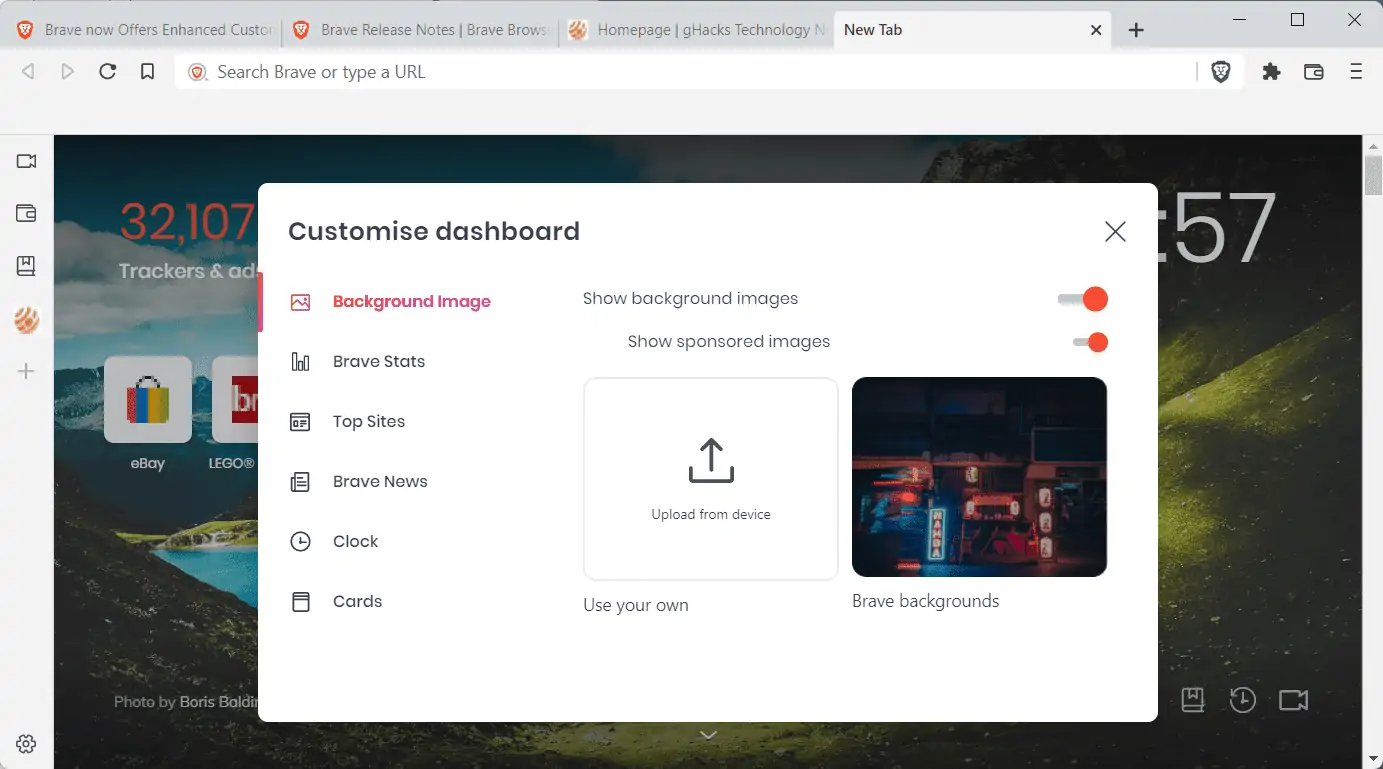Click the Brave Shields lion icon

click(1220, 72)
